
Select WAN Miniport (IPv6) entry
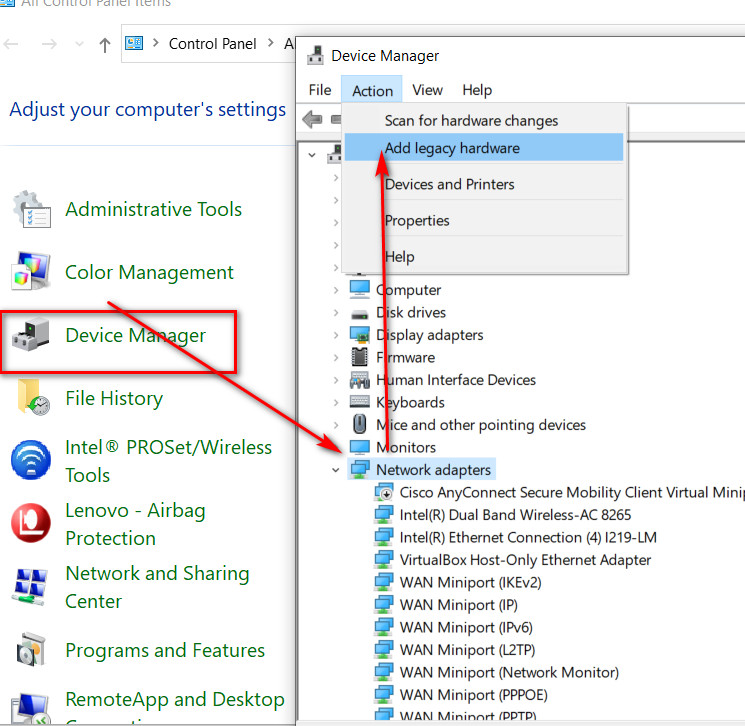click(x=466, y=627)
